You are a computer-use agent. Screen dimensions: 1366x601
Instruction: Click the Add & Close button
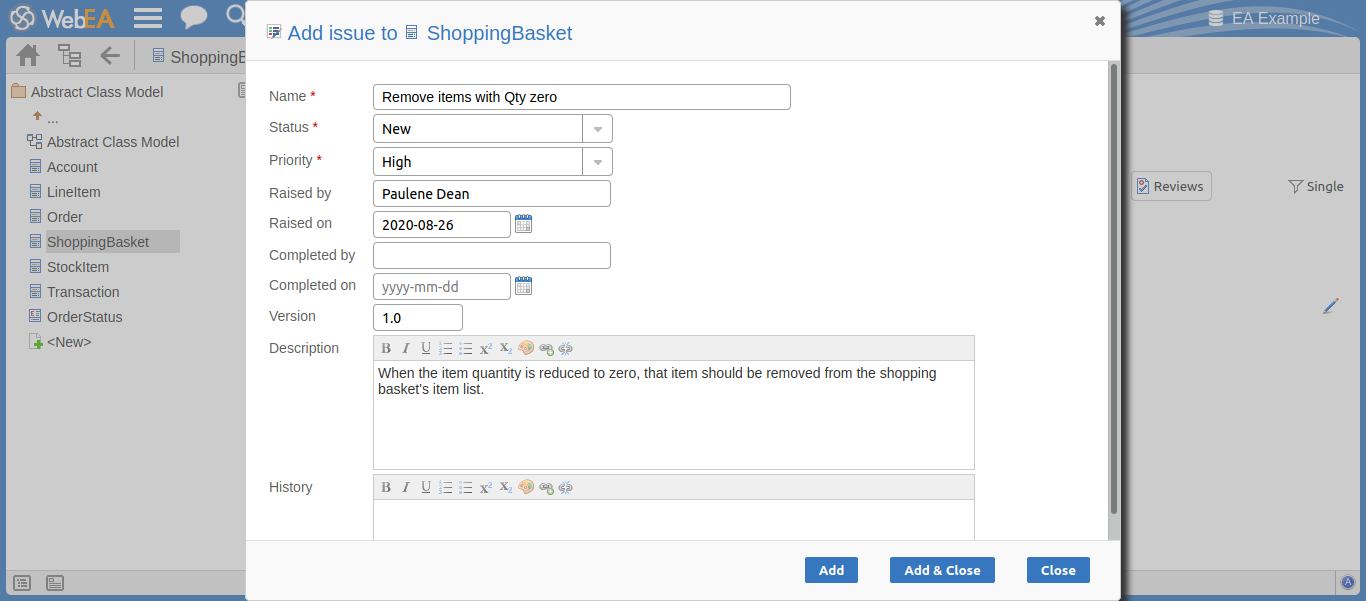(x=942, y=570)
